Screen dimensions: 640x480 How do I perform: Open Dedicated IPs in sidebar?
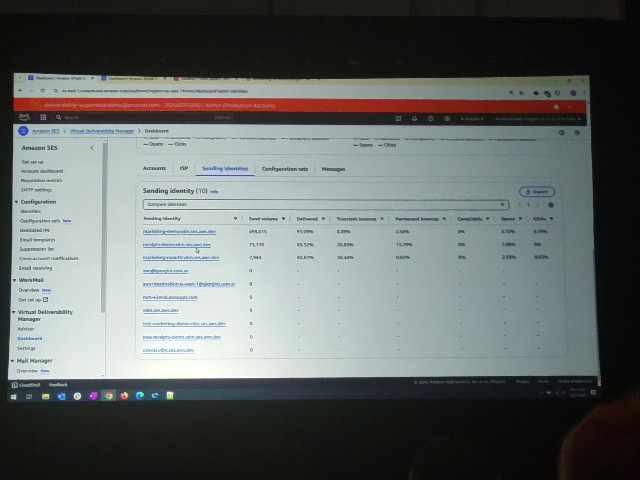pyautogui.click(x=35, y=230)
